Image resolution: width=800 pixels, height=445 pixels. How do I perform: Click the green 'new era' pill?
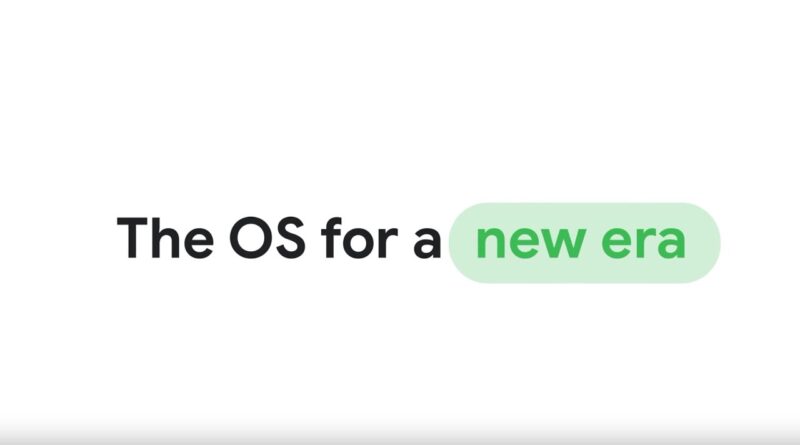point(584,243)
